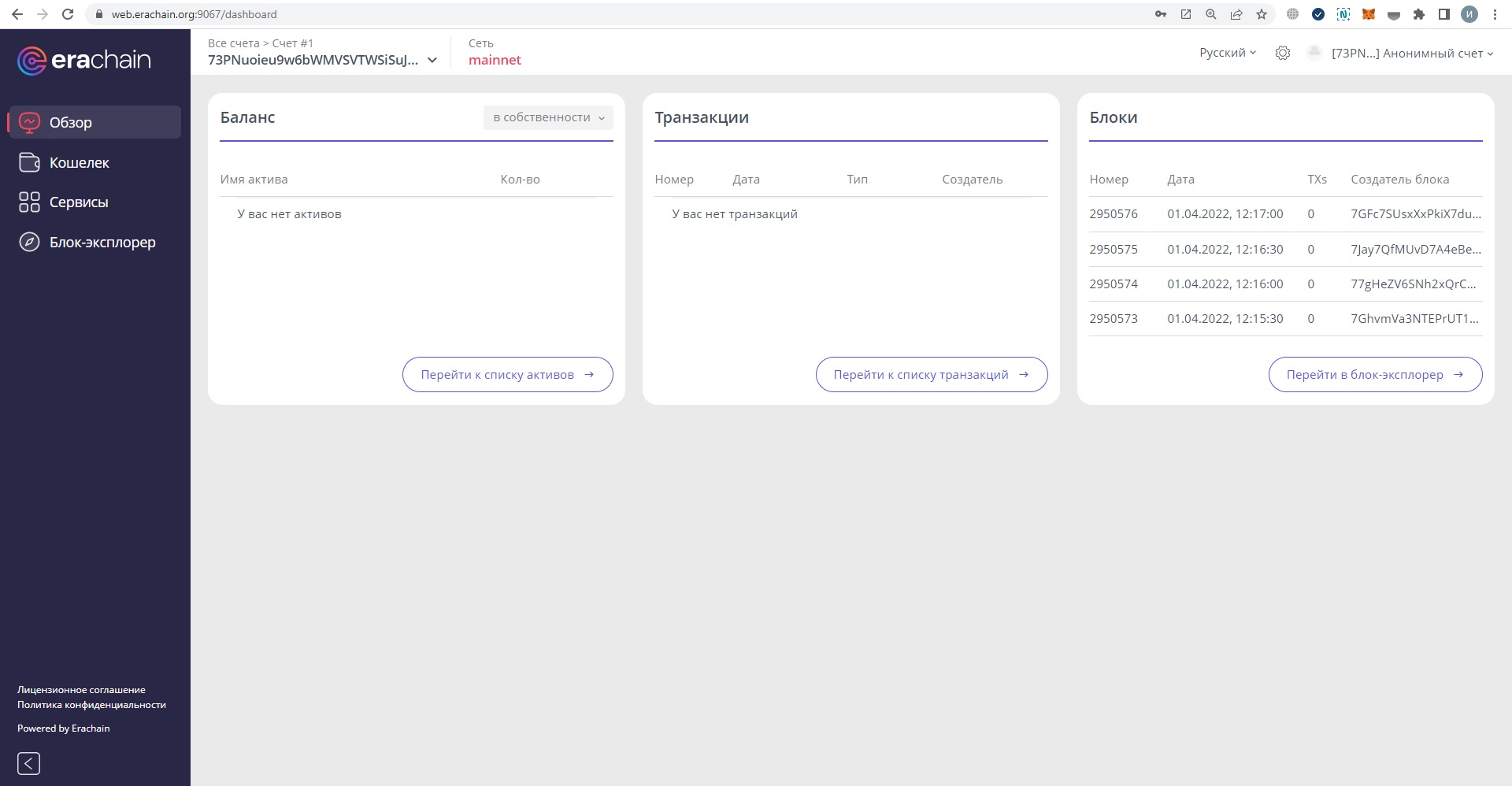Open Лицензионное соглашение link
This screenshot has width=1512, height=786.
pyautogui.click(x=81, y=690)
